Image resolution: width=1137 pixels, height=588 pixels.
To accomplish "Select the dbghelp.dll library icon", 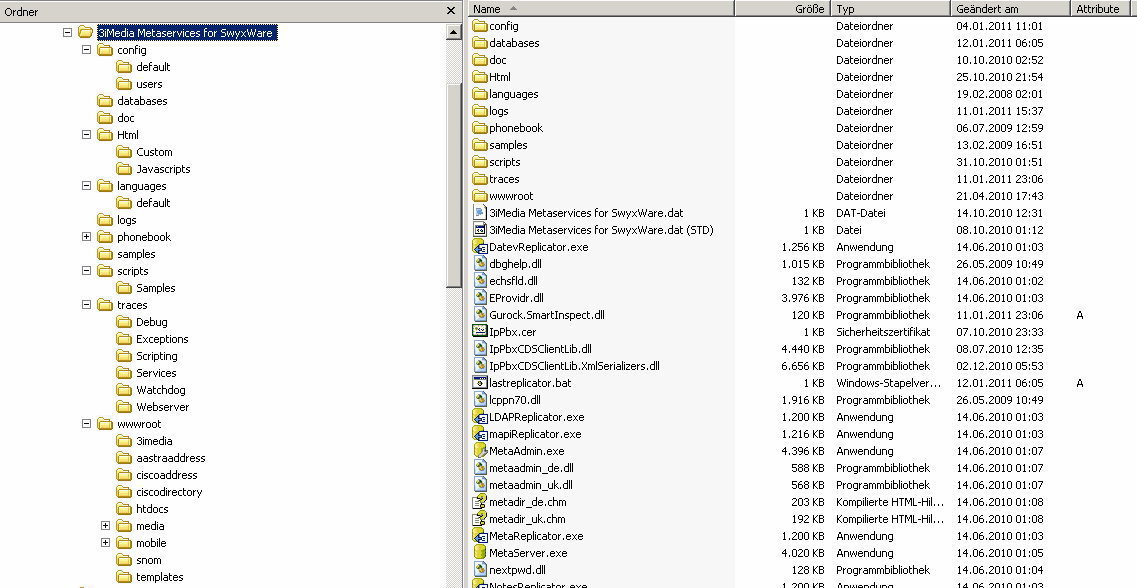I will pyautogui.click(x=479, y=264).
